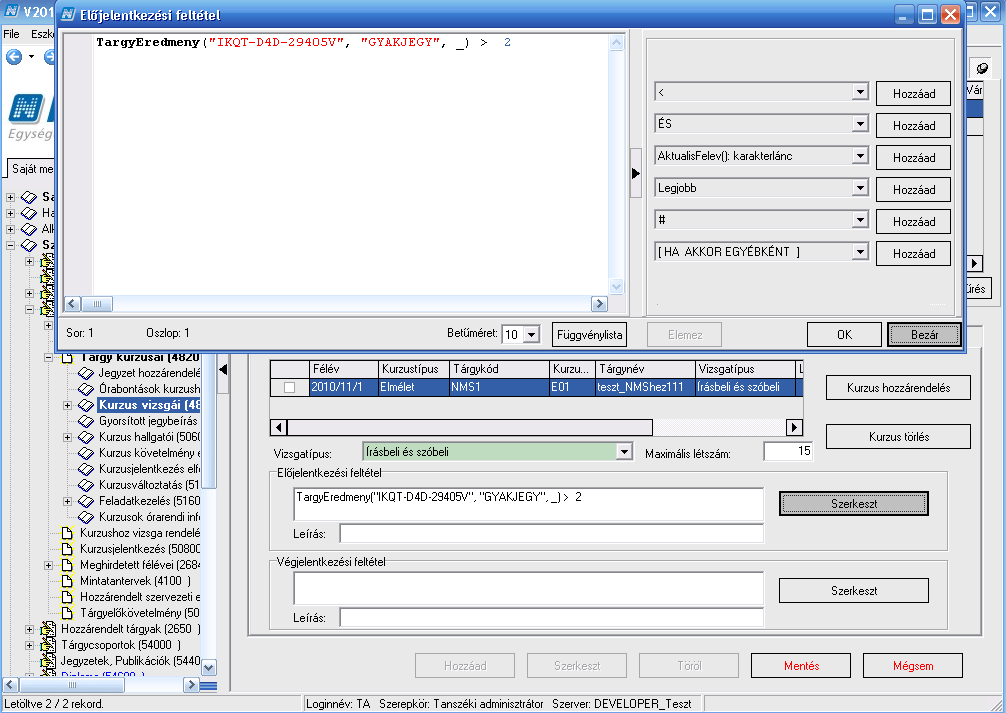The image size is (1006, 713).
Task: Click the Tárgycsoportok folder icon
Action: tap(48, 644)
